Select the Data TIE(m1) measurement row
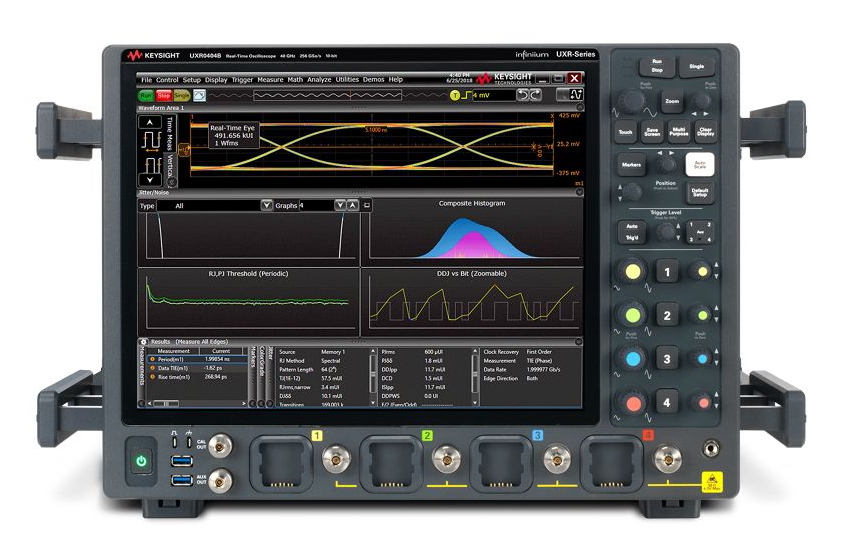Image resolution: width=841 pixels, height=544 pixels. [x=196, y=368]
